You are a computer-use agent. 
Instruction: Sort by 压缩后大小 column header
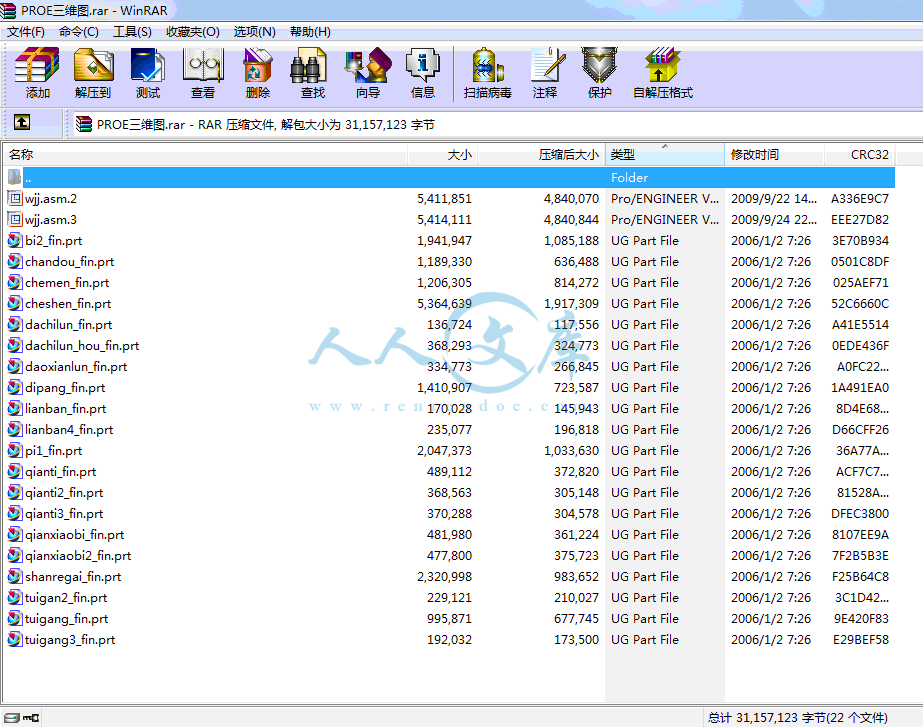[x=541, y=154]
